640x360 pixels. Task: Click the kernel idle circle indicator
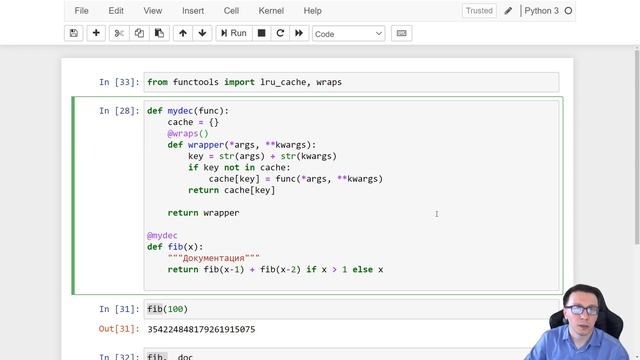568,11
